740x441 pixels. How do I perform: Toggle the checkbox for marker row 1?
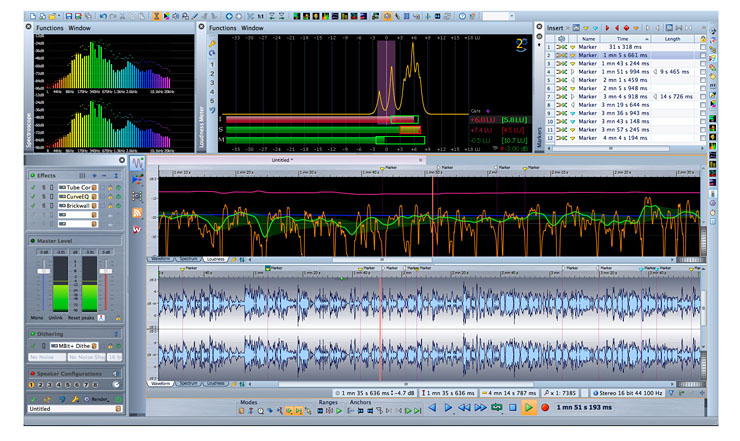(x=703, y=47)
